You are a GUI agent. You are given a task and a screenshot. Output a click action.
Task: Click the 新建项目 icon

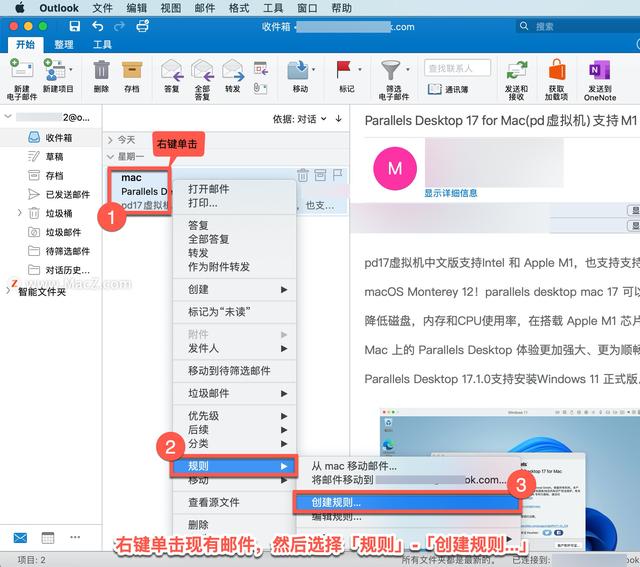click(54, 69)
